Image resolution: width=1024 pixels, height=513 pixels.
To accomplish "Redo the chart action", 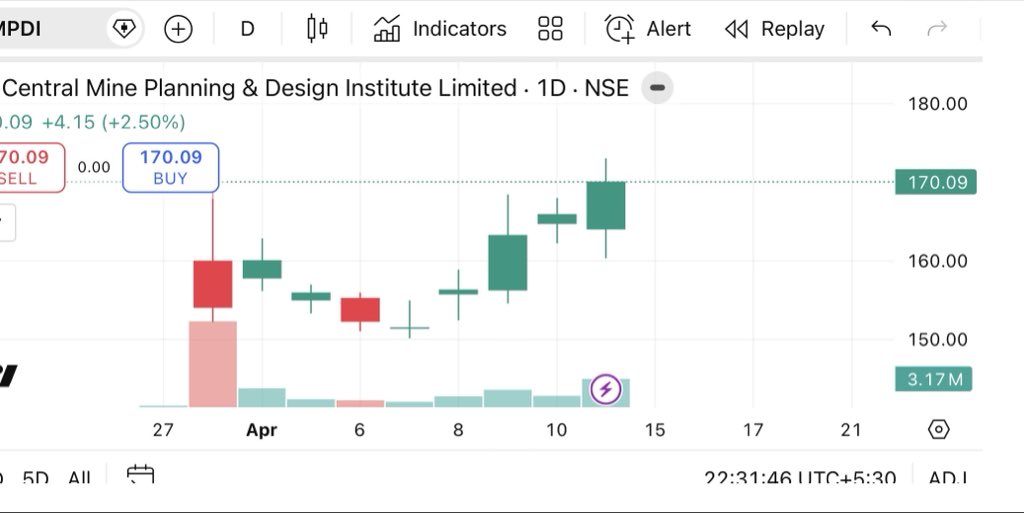I will (x=937, y=28).
